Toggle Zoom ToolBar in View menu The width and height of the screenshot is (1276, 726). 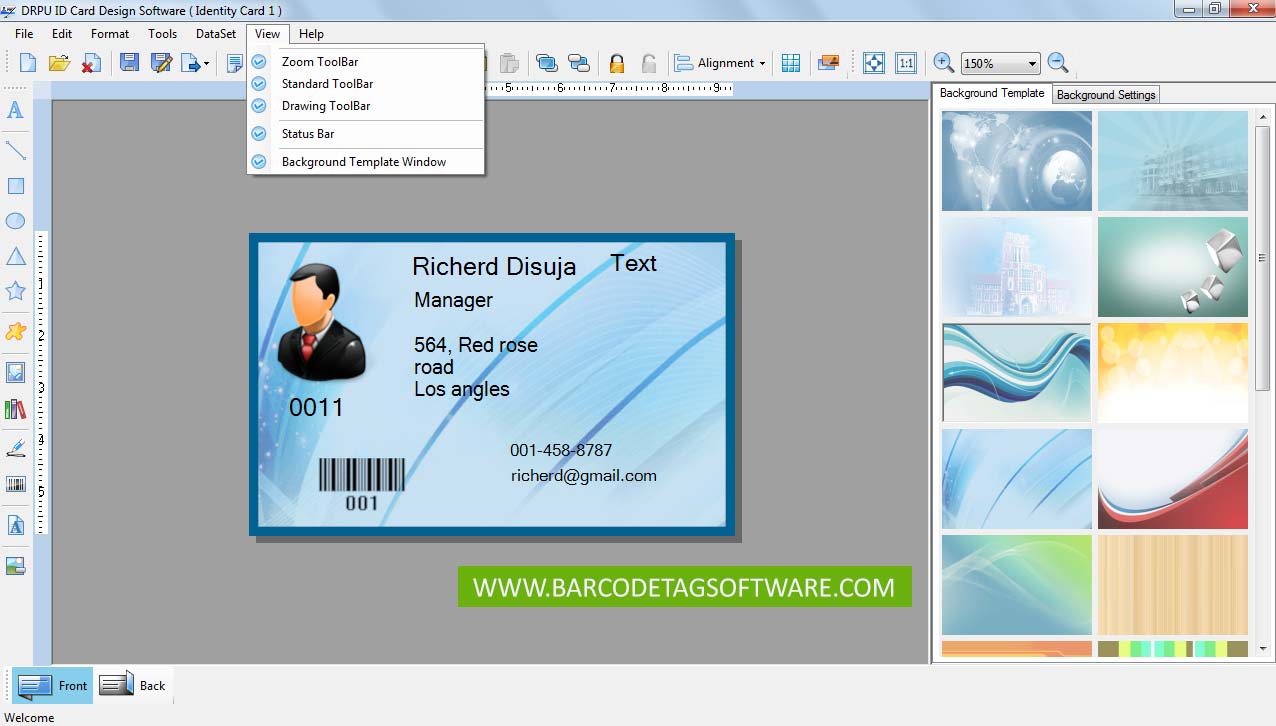pos(366,62)
